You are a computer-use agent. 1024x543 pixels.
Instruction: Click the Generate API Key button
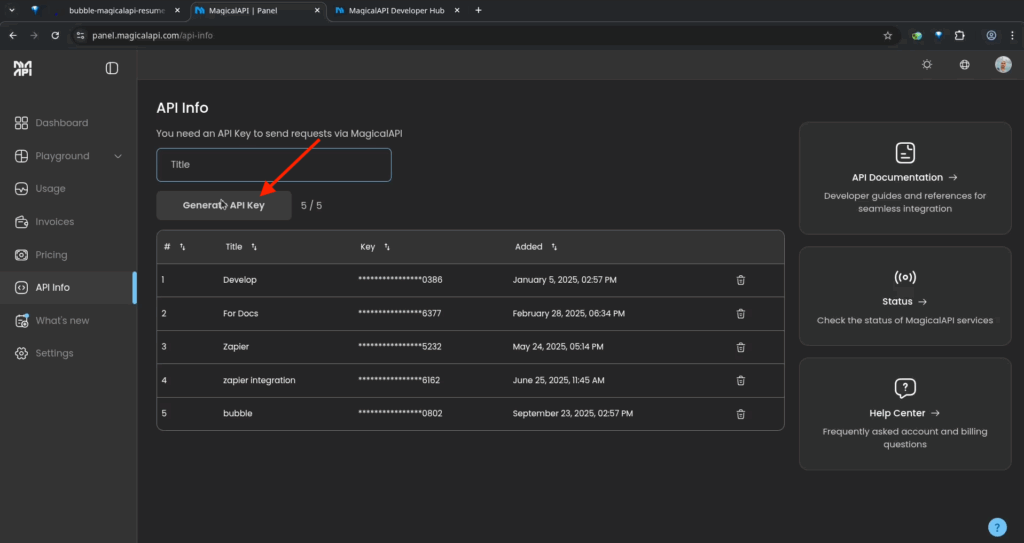[224, 205]
